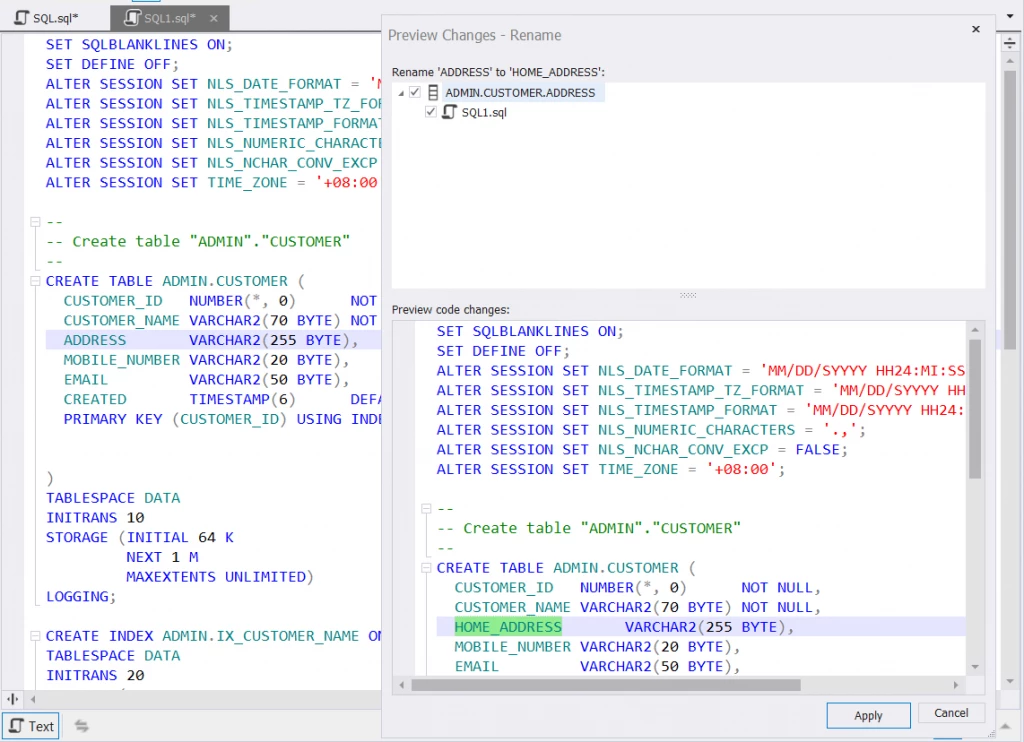
Task: Click the editor split view icon at bottom-left
Action: click(12, 699)
